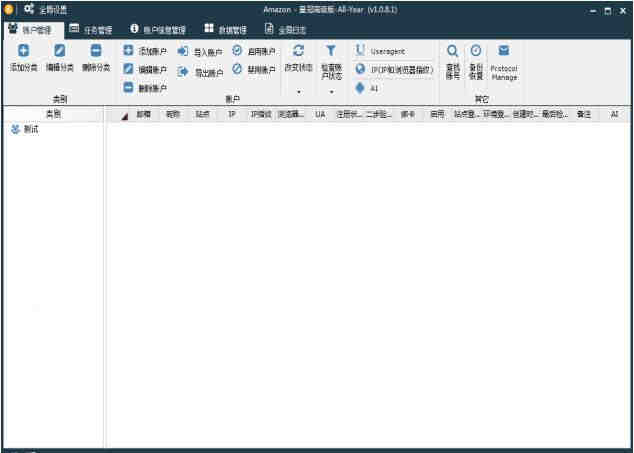Expand dropdown arrow under 改变状态
The image size is (634, 453).
pyautogui.click(x=299, y=92)
